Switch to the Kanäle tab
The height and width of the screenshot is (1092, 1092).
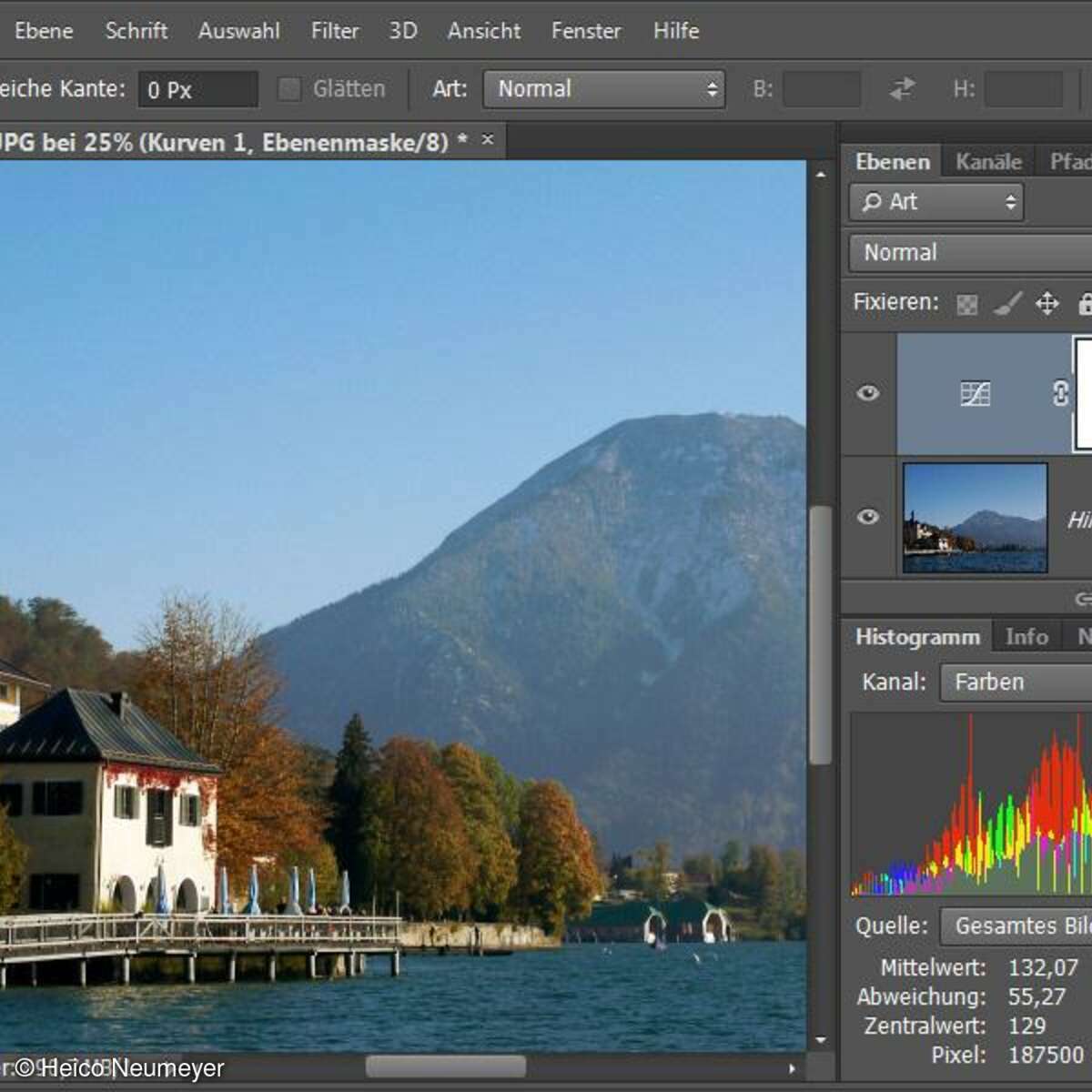click(988, 162)
